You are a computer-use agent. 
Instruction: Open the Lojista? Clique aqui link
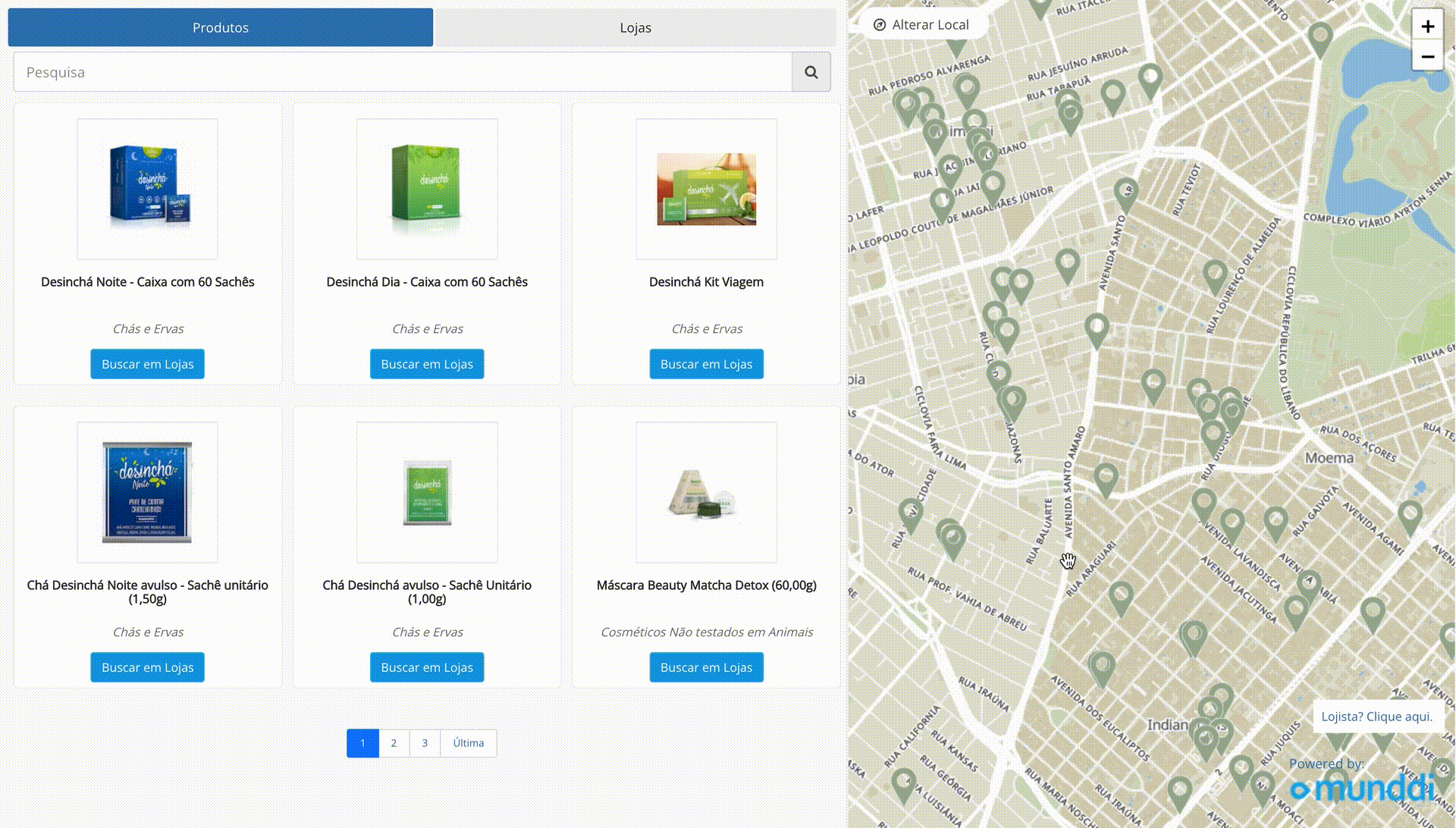click(1376, 717)
